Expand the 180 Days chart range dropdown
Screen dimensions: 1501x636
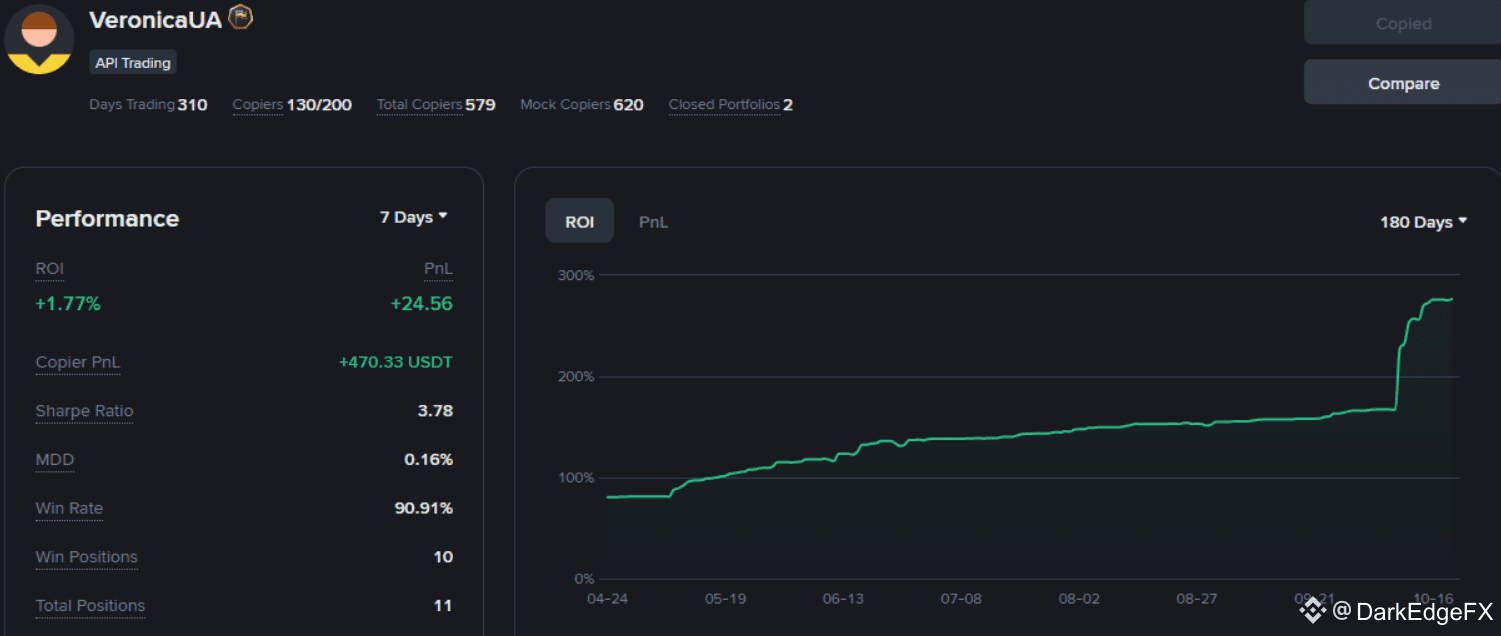click(1423, 222)
